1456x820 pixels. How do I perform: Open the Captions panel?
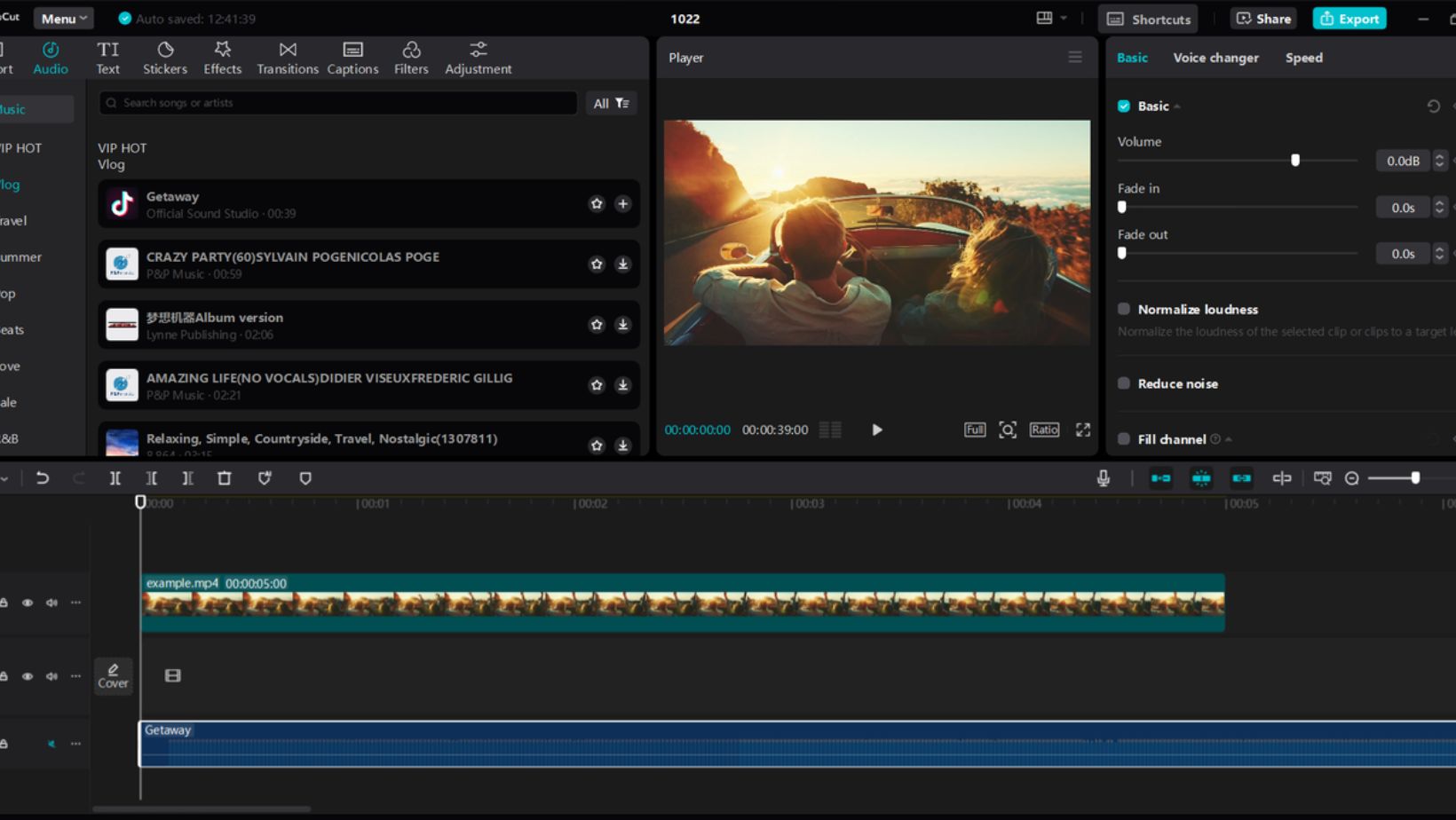[x=352, y=58]
